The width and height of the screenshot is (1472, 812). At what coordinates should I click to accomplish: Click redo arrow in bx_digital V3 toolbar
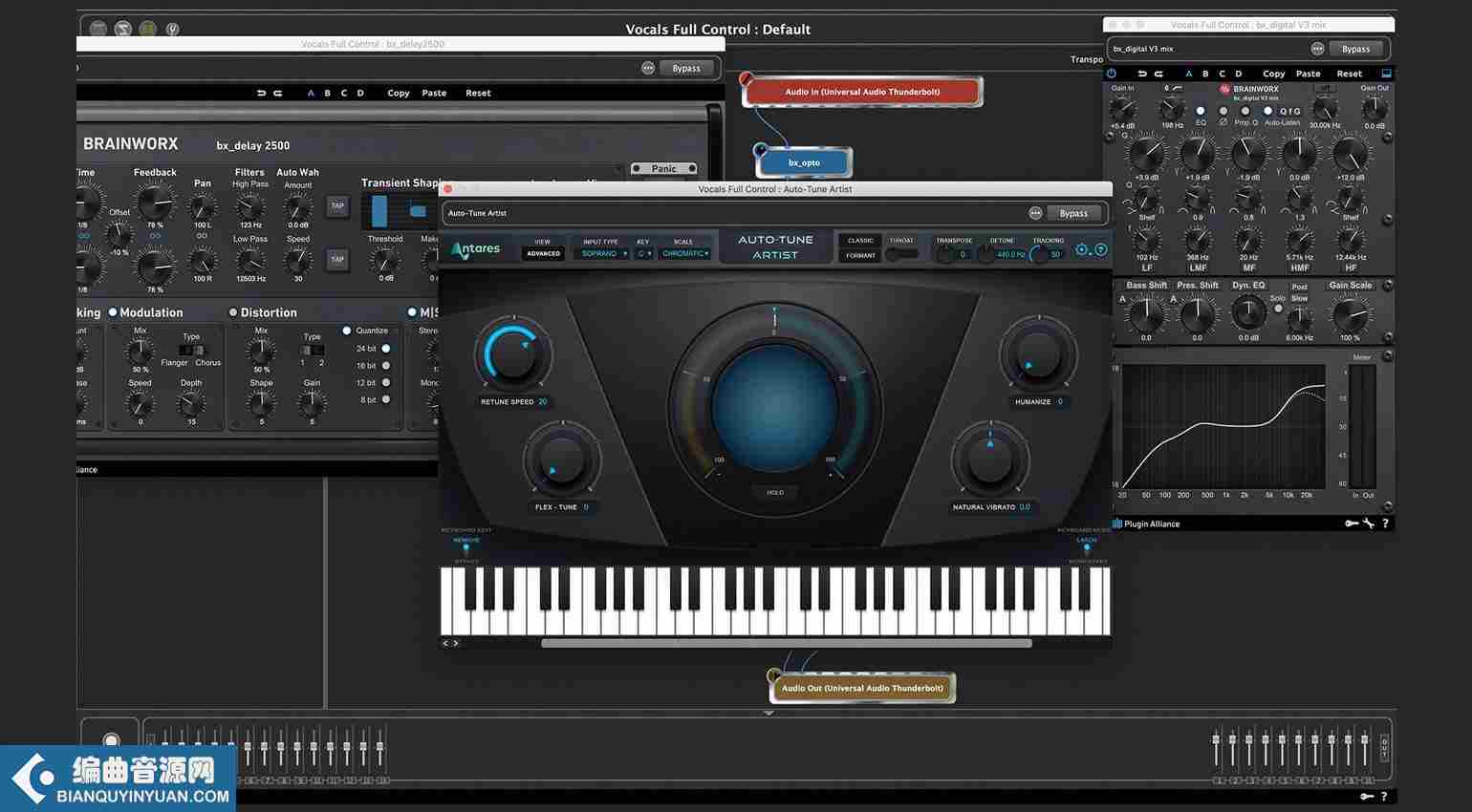click(1158, 74)
